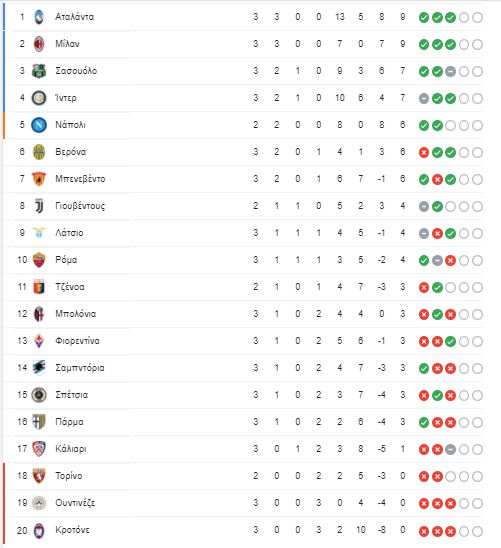Click the Atalanta club crest

[x=39, y=17]
